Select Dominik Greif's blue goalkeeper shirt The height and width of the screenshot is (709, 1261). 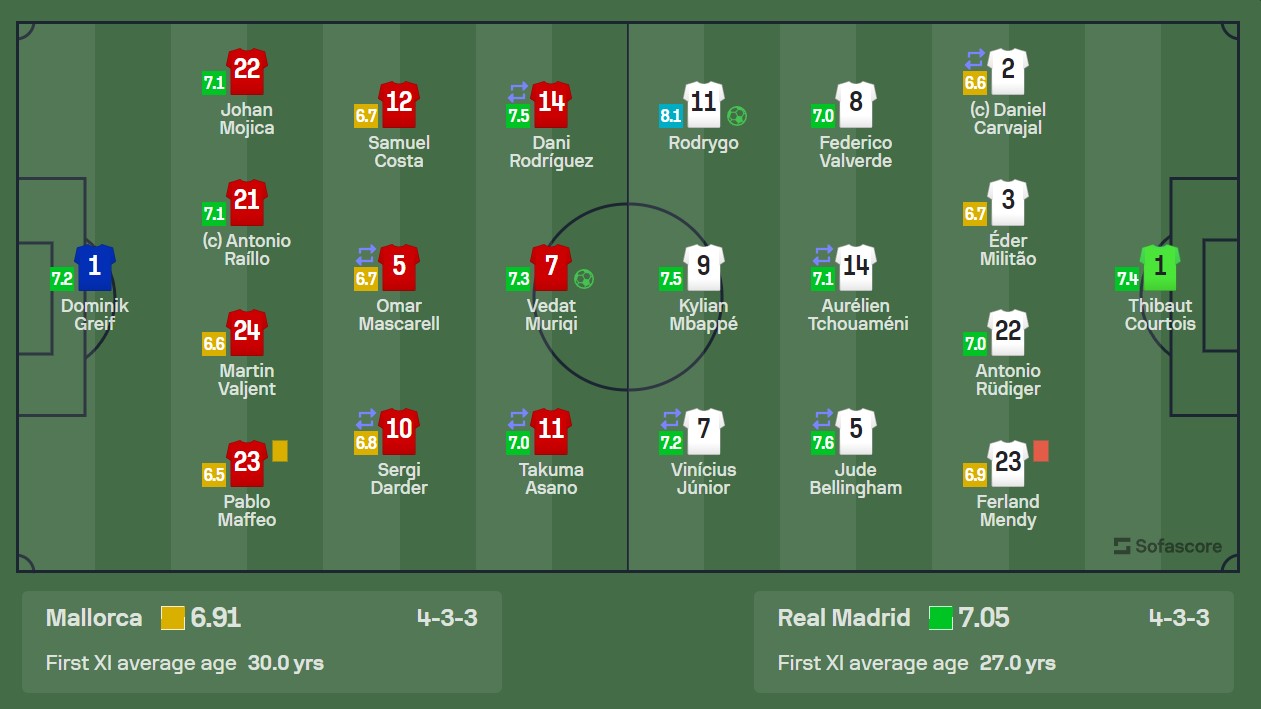tap(95, 267)
